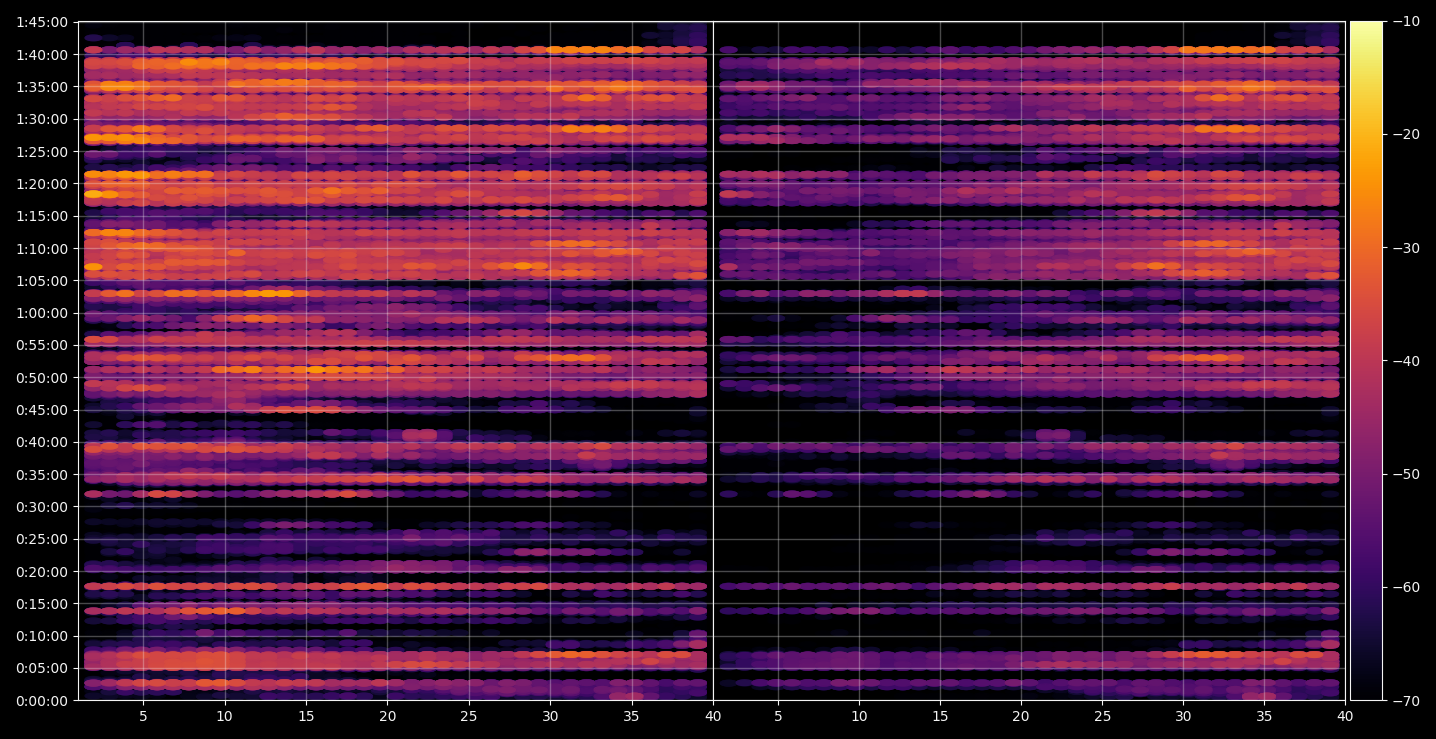Select the 0:50:00 y-axis label
1436x739 pixels.
click(x=42, y=378)
